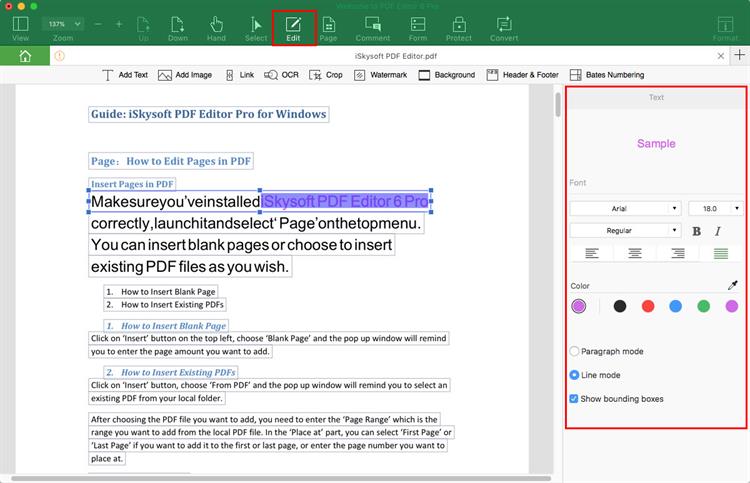This screenshot has height=483, width=750.
Task: Click the horizontal scrollbar at bottom
Action: coord(281,478)
